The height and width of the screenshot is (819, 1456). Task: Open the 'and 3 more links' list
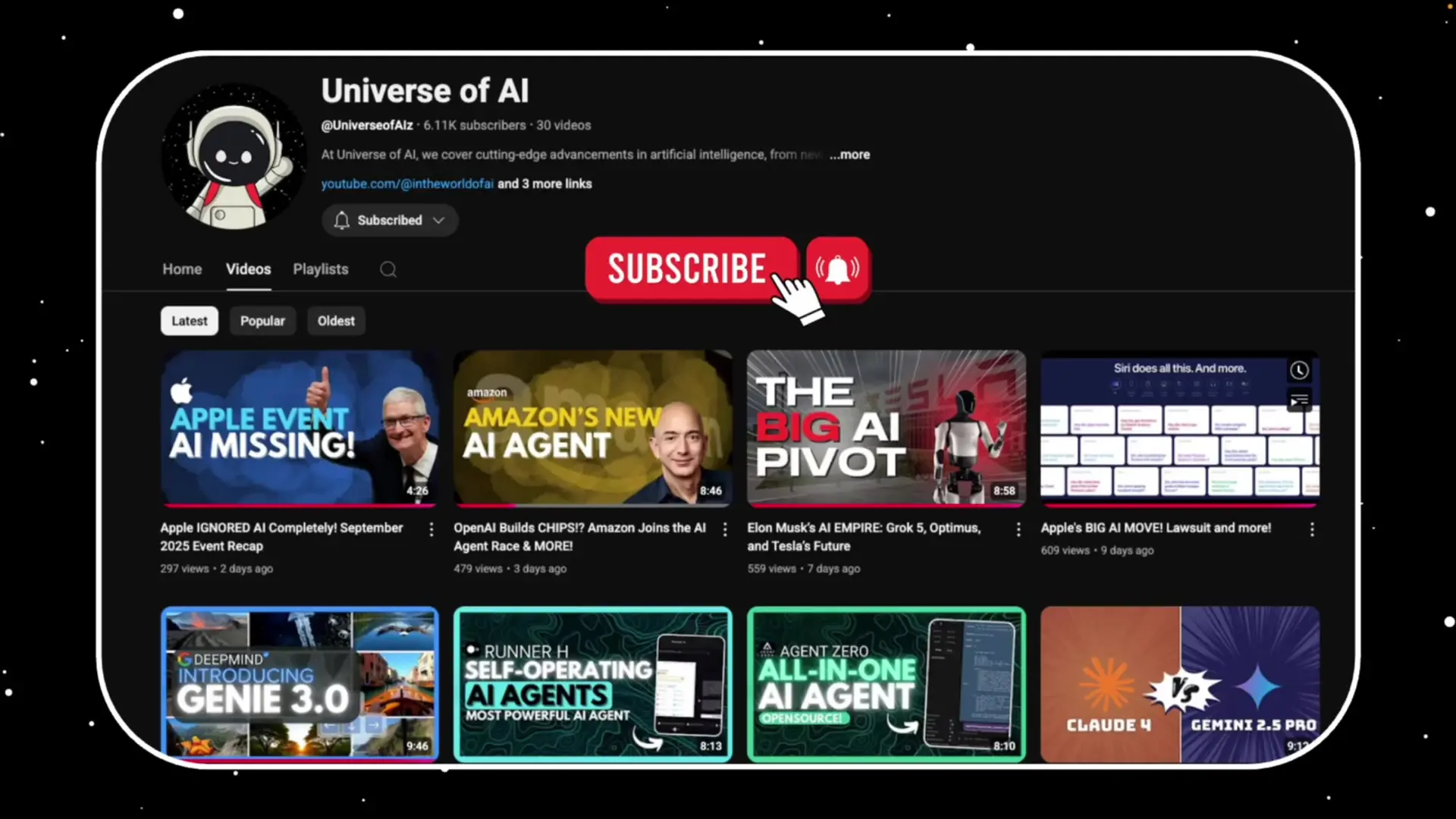coord(544,184)
